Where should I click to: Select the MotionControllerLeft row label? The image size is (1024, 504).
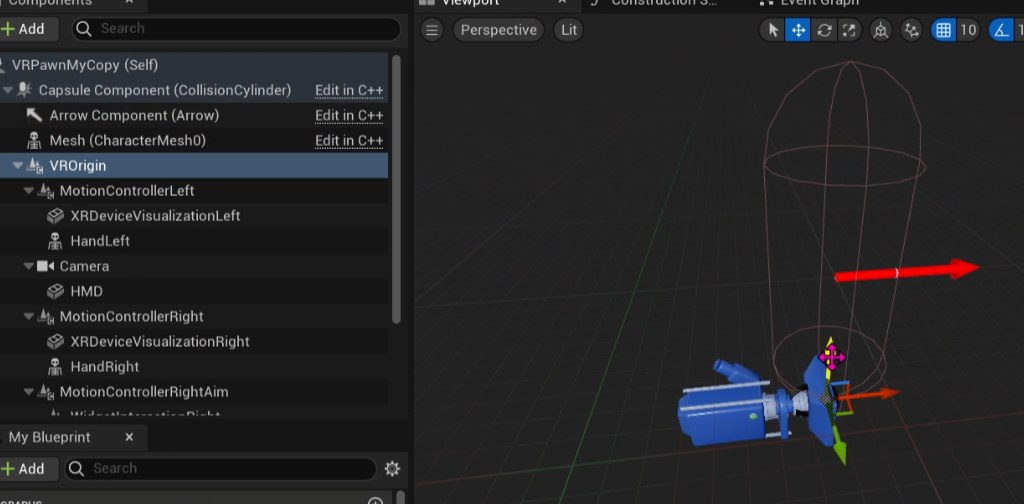pyautogui.click(x=127, y=191)
